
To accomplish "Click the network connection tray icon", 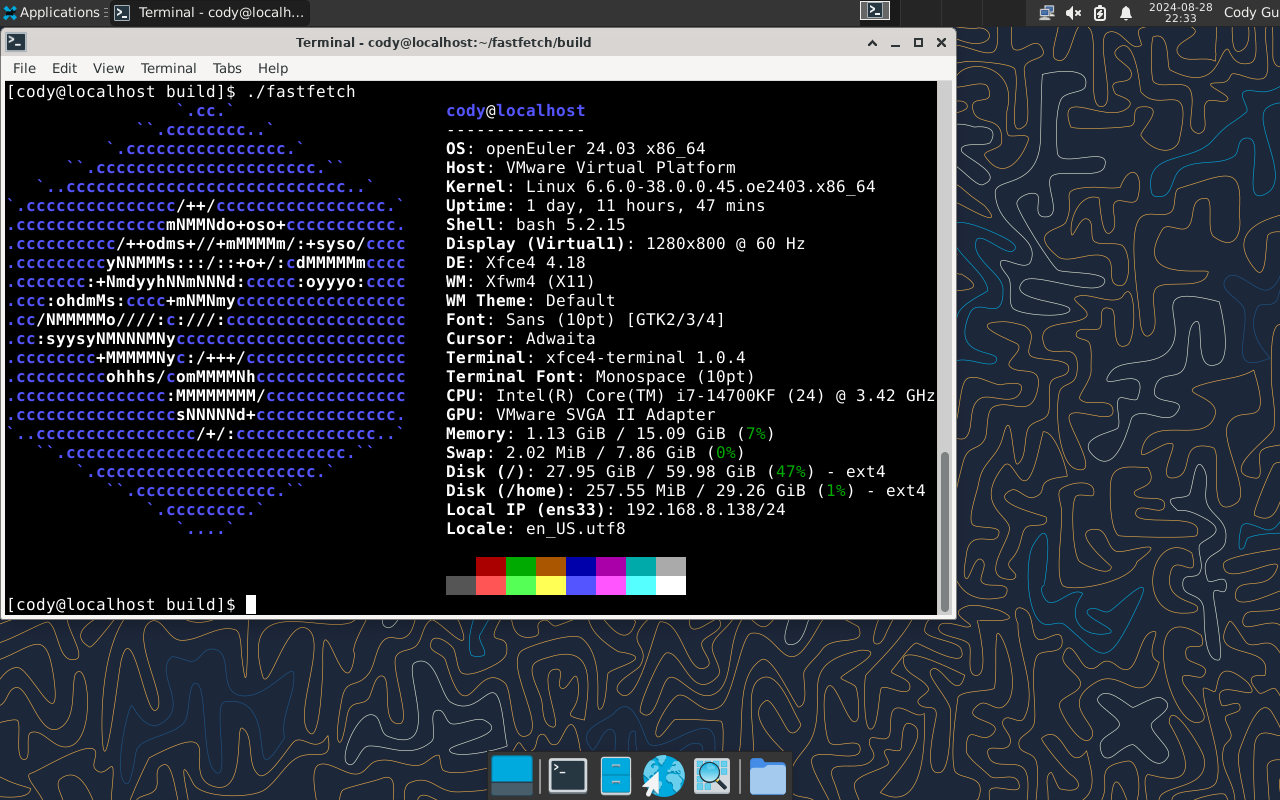I will pyautogui.click(x=1047, y=13).
